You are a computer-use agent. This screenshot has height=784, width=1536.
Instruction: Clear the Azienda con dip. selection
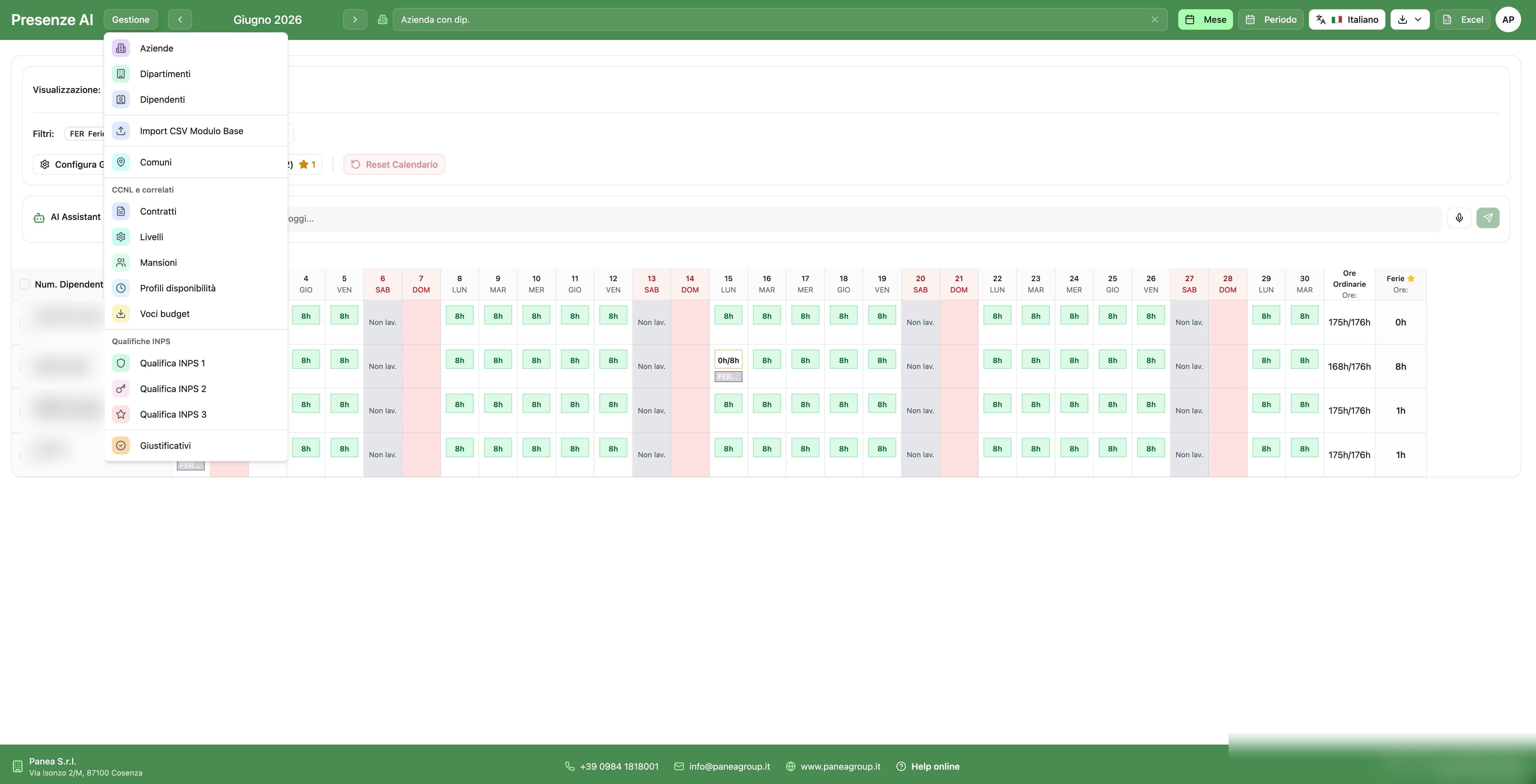1154,20
